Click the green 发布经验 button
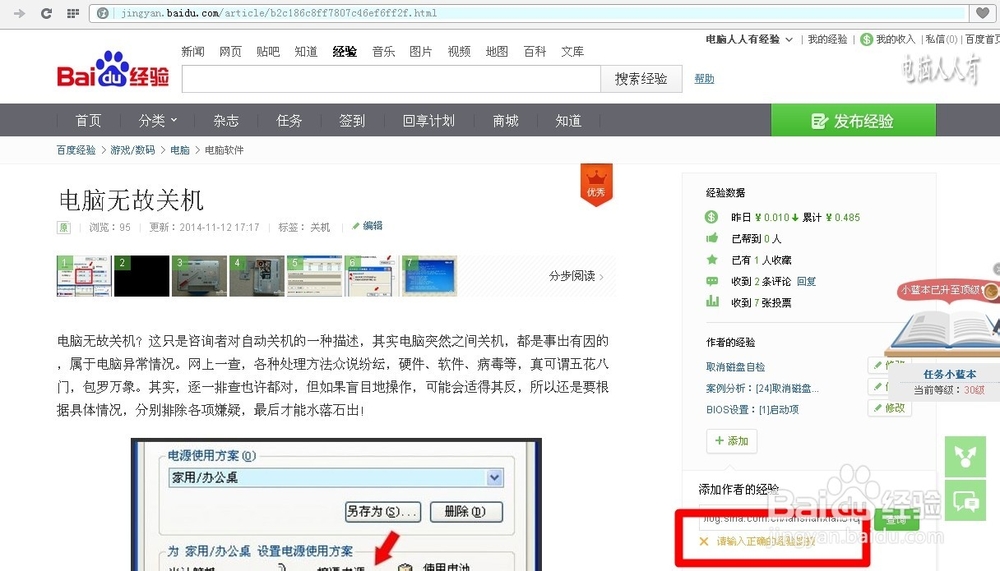1000x571 pixels. [853, 121]
